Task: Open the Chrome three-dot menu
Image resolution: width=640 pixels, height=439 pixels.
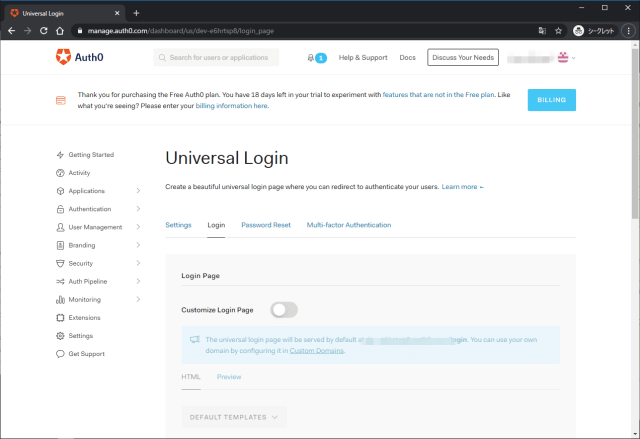Action: tap(629, 31)
